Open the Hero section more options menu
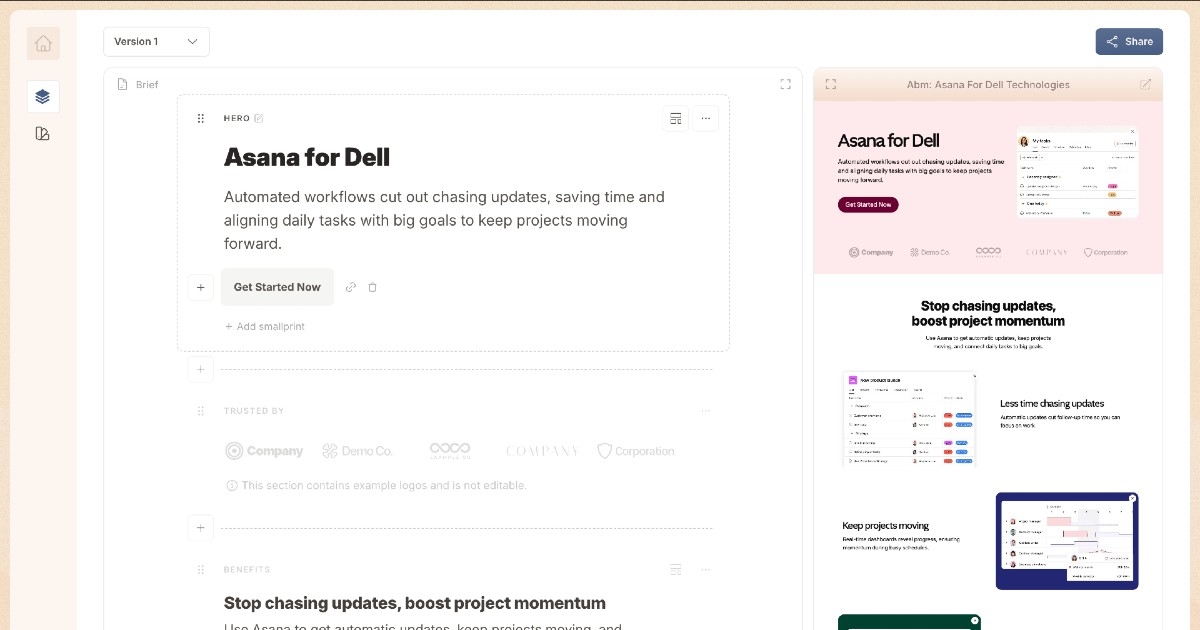Viewport: 1200px width, 630px height. tap(705, 118)
